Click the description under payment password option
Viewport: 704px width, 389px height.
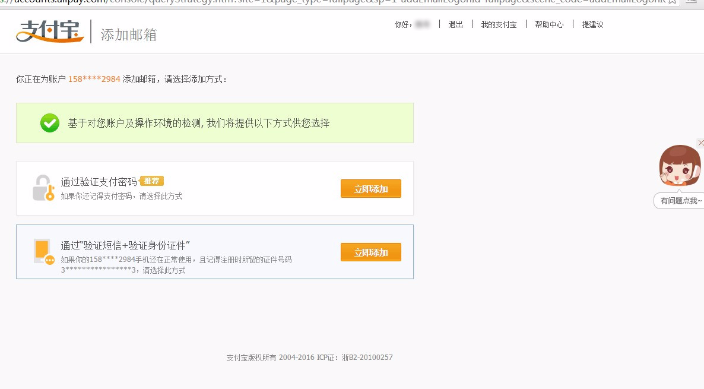121,196
